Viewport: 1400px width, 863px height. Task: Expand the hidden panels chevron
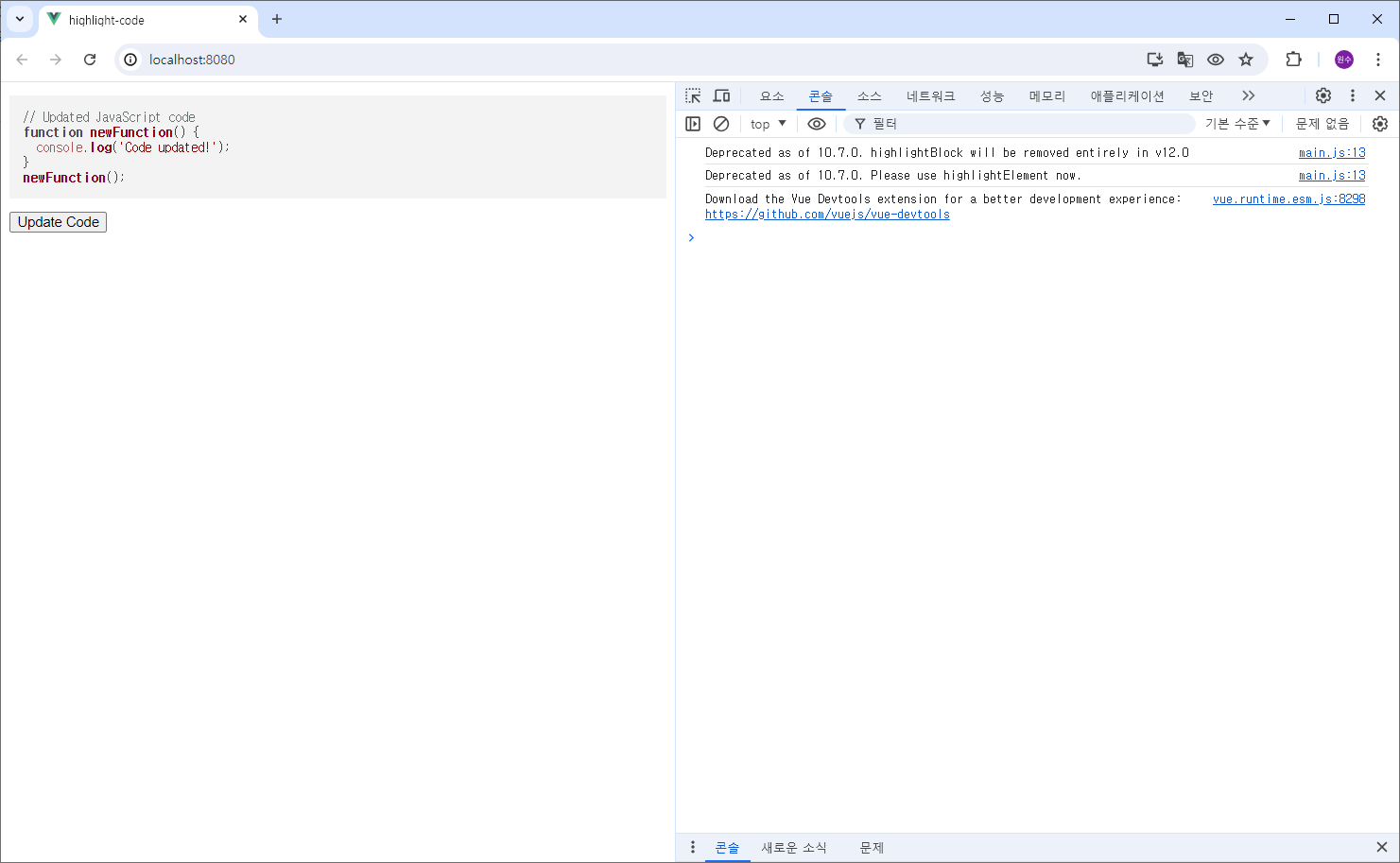coord(1248,95)
